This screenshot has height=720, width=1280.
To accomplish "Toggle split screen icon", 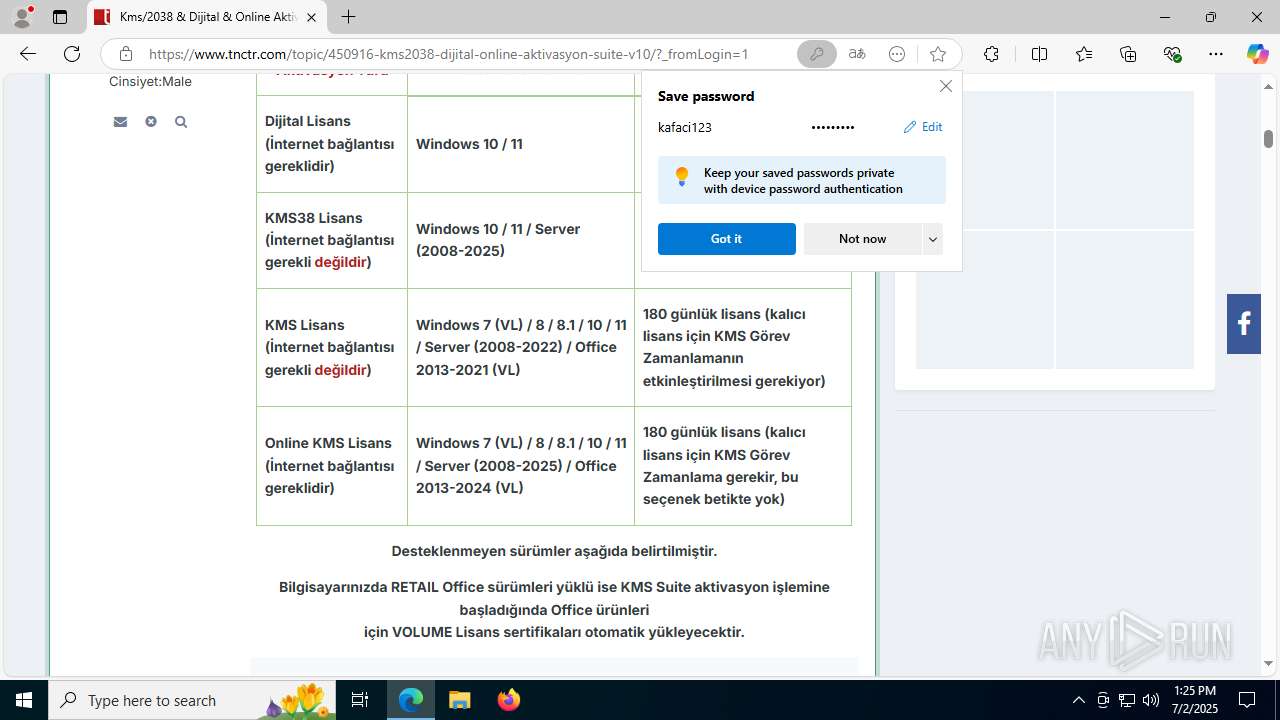I will [x=1039, y=54].
